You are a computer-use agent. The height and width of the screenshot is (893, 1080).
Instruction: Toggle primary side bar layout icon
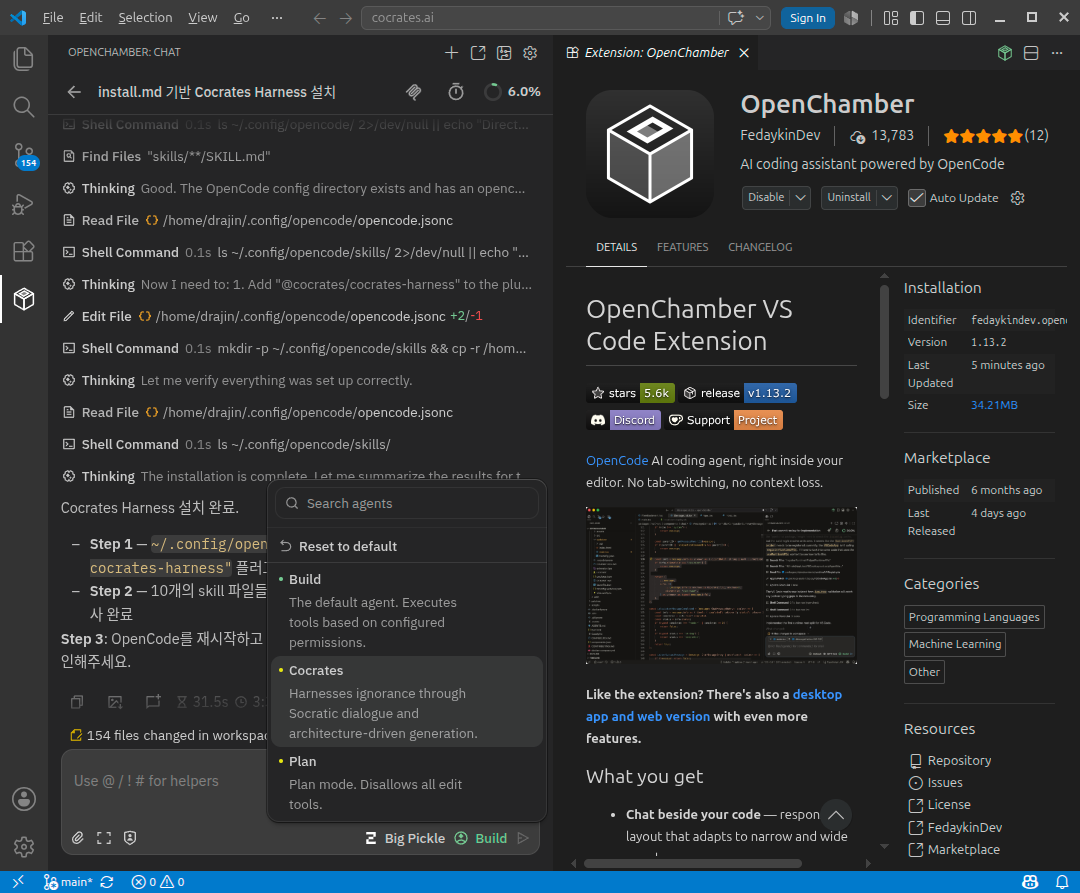point(917,18)
